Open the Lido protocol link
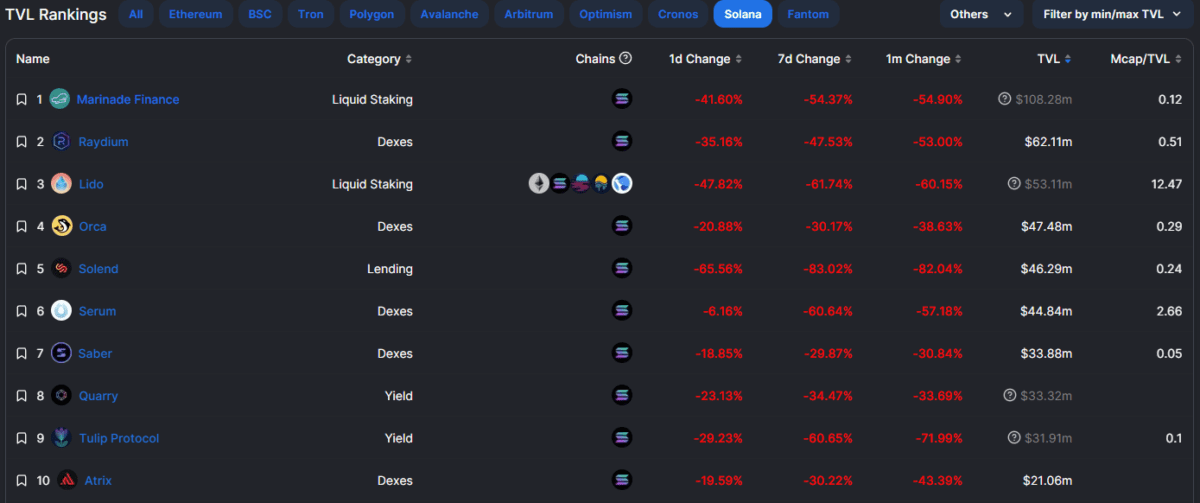Screen dimensions: 1200x503 coord(91,184)
